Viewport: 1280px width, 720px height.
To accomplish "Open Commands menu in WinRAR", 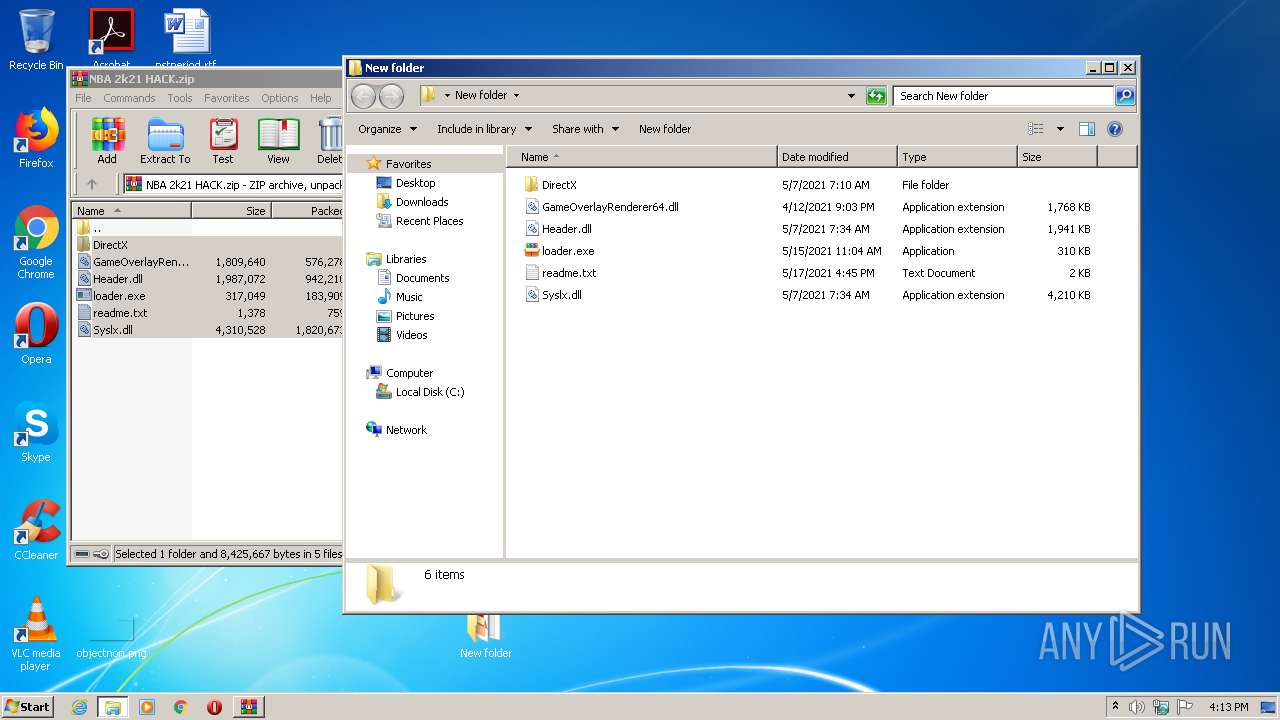I will (129, 98).
